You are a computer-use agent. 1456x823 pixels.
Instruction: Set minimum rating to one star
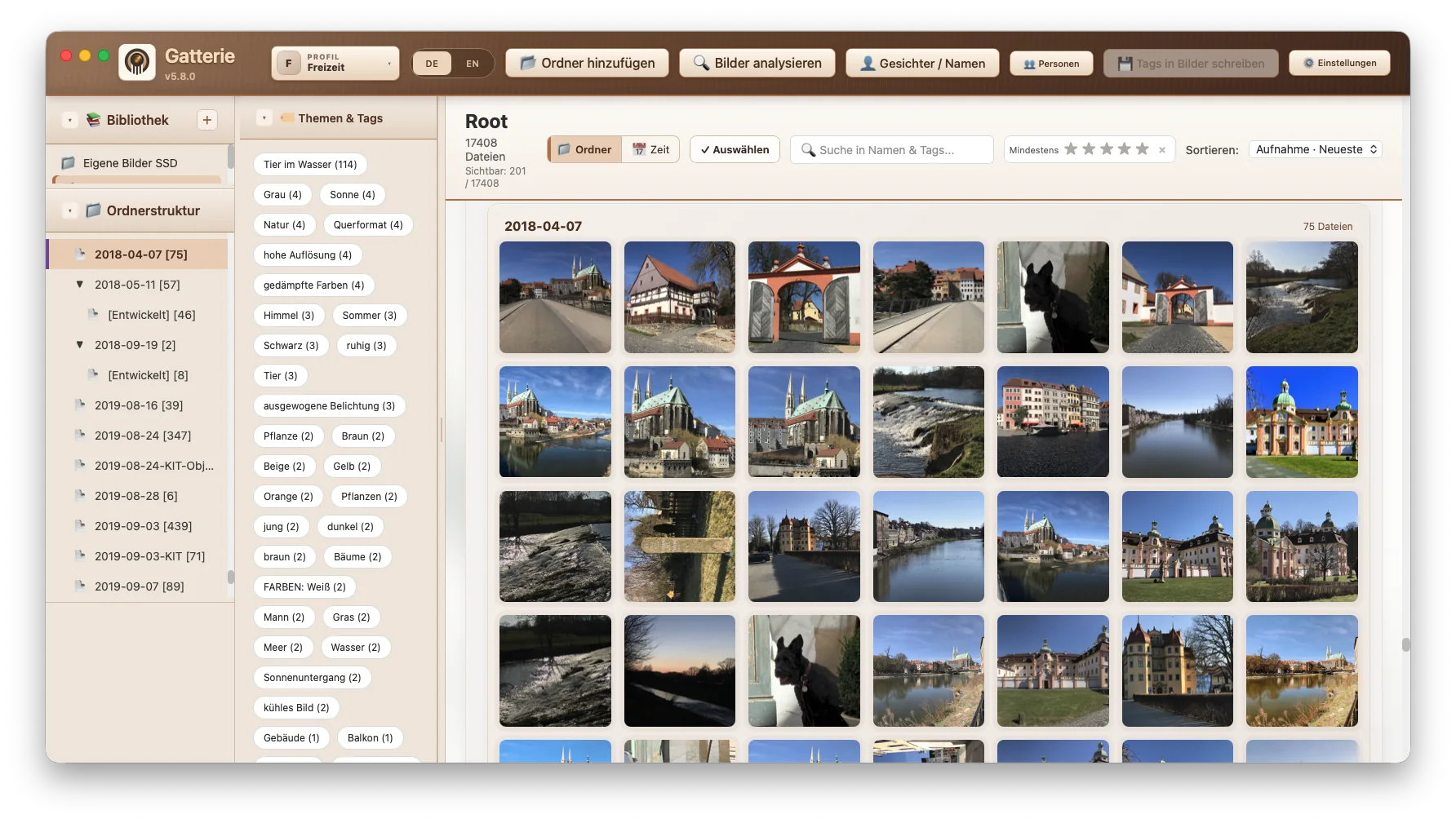tap(1071, 149)
